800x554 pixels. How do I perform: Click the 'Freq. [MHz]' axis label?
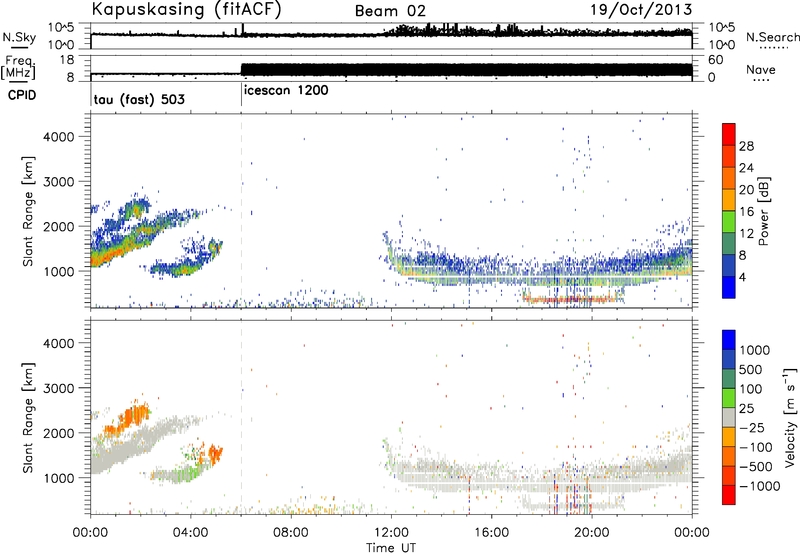[x=18, y=67]
